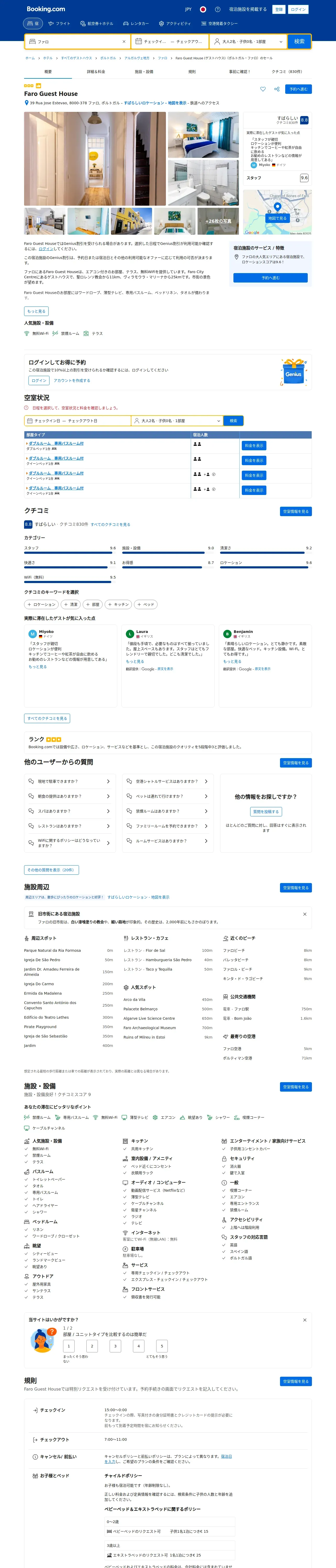The width and height of the screenshot is (336, 1568).
Task: Click the 地図で見る button on the map
Action: point(277,218)
